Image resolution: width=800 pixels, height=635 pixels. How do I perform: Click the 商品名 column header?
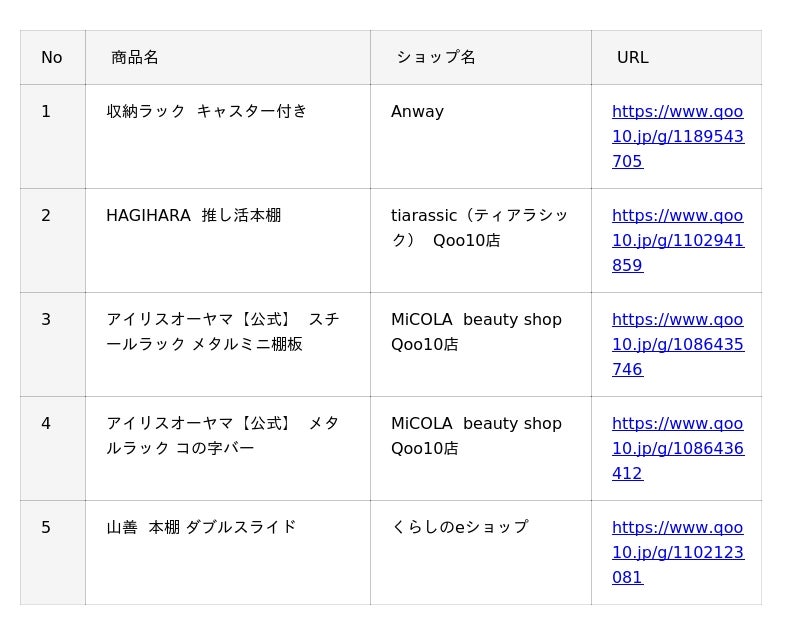(228, 57)
